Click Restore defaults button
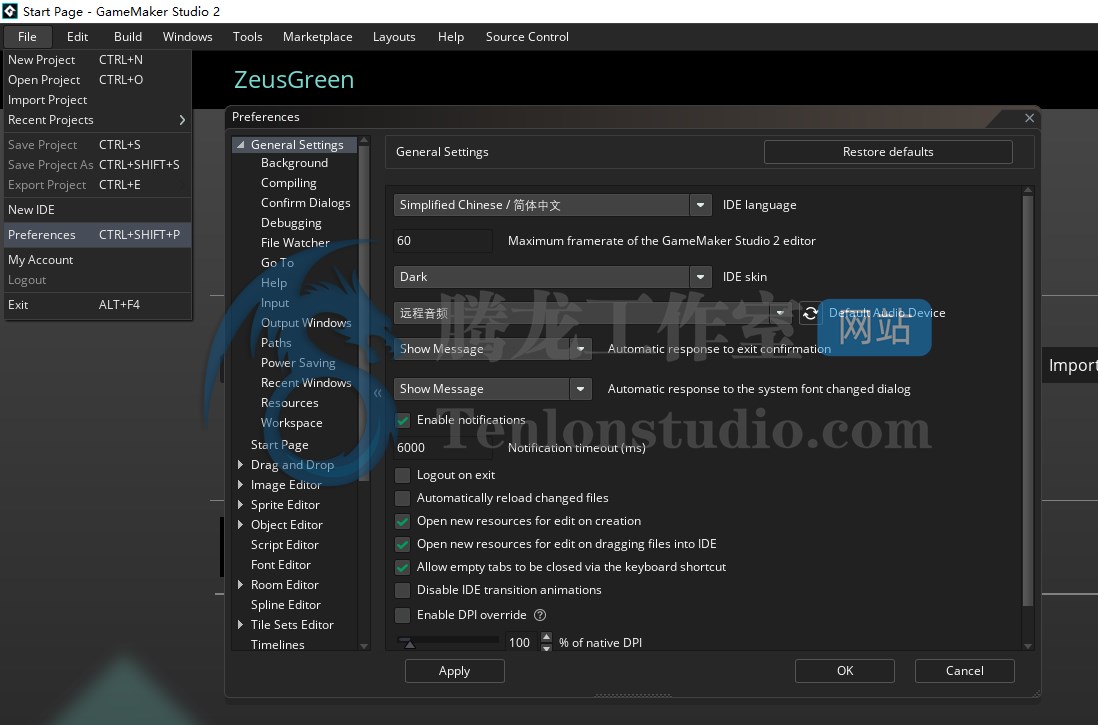 coord(888,152)
